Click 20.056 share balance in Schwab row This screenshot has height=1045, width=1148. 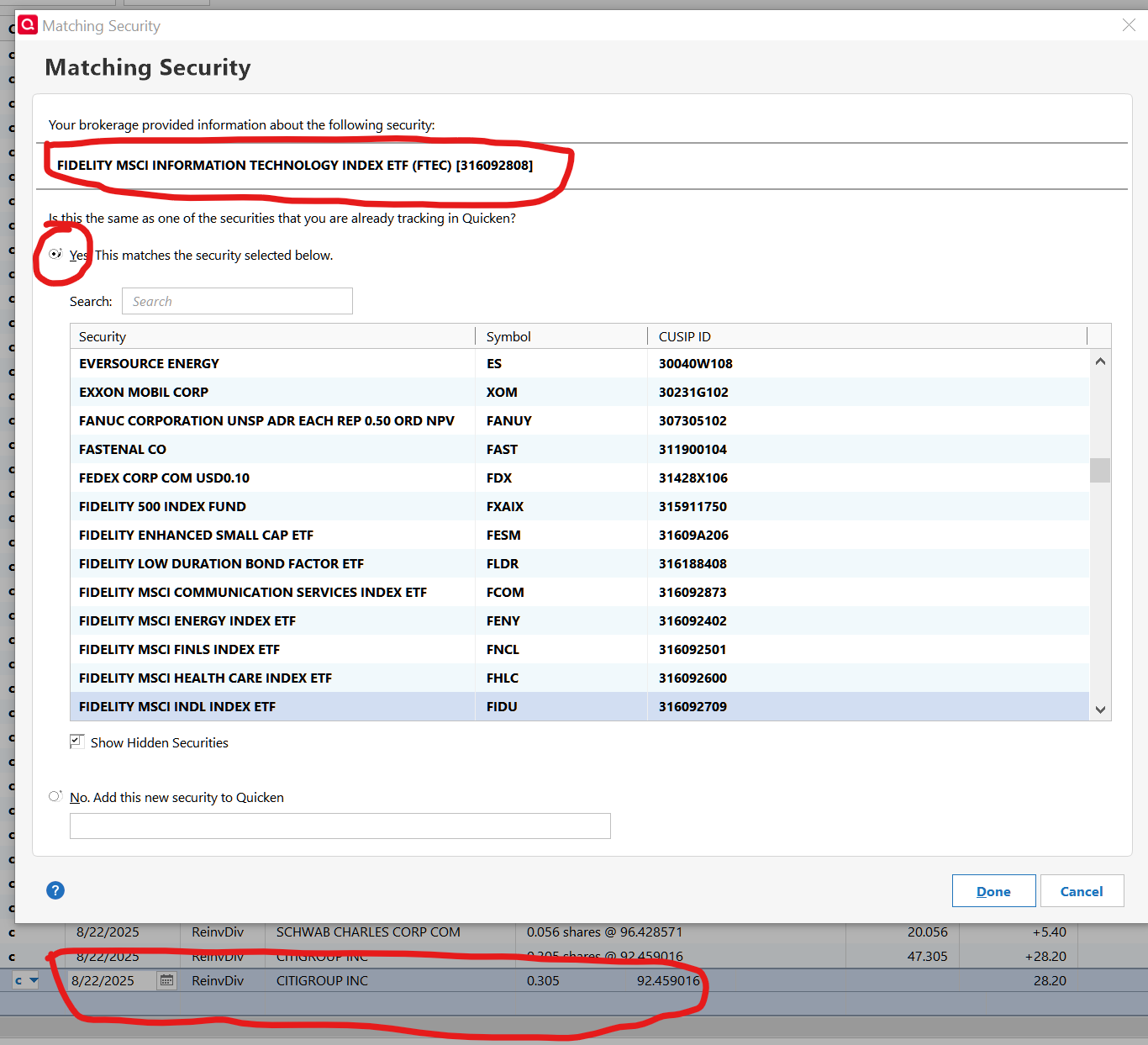tap(928, 932)
